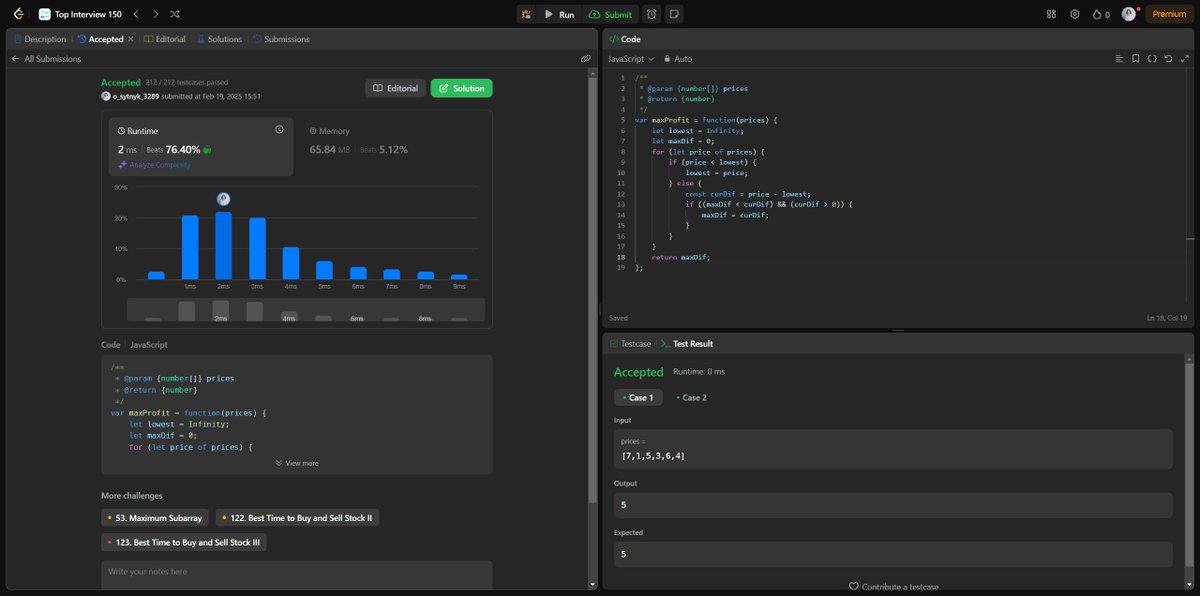Click the 1ms bar in runtime chart
1200x596 pixels.
pos(190,247)
